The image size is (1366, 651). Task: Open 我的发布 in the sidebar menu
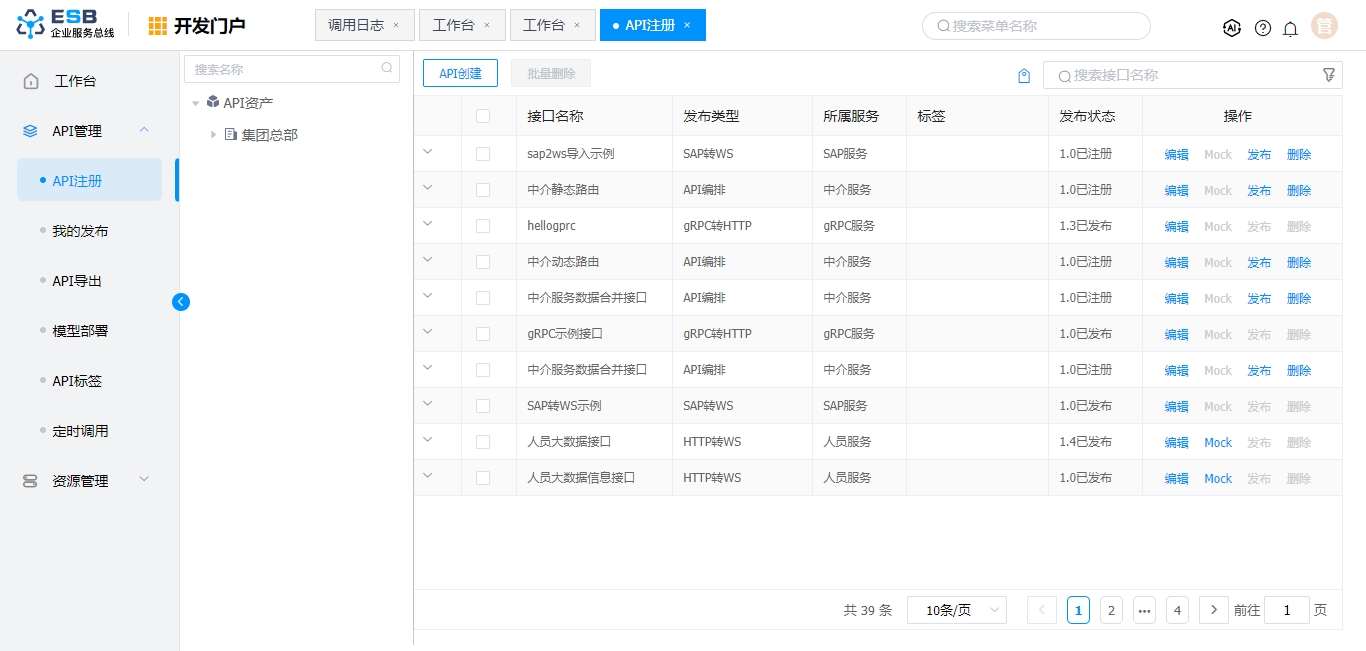point(80,231)
